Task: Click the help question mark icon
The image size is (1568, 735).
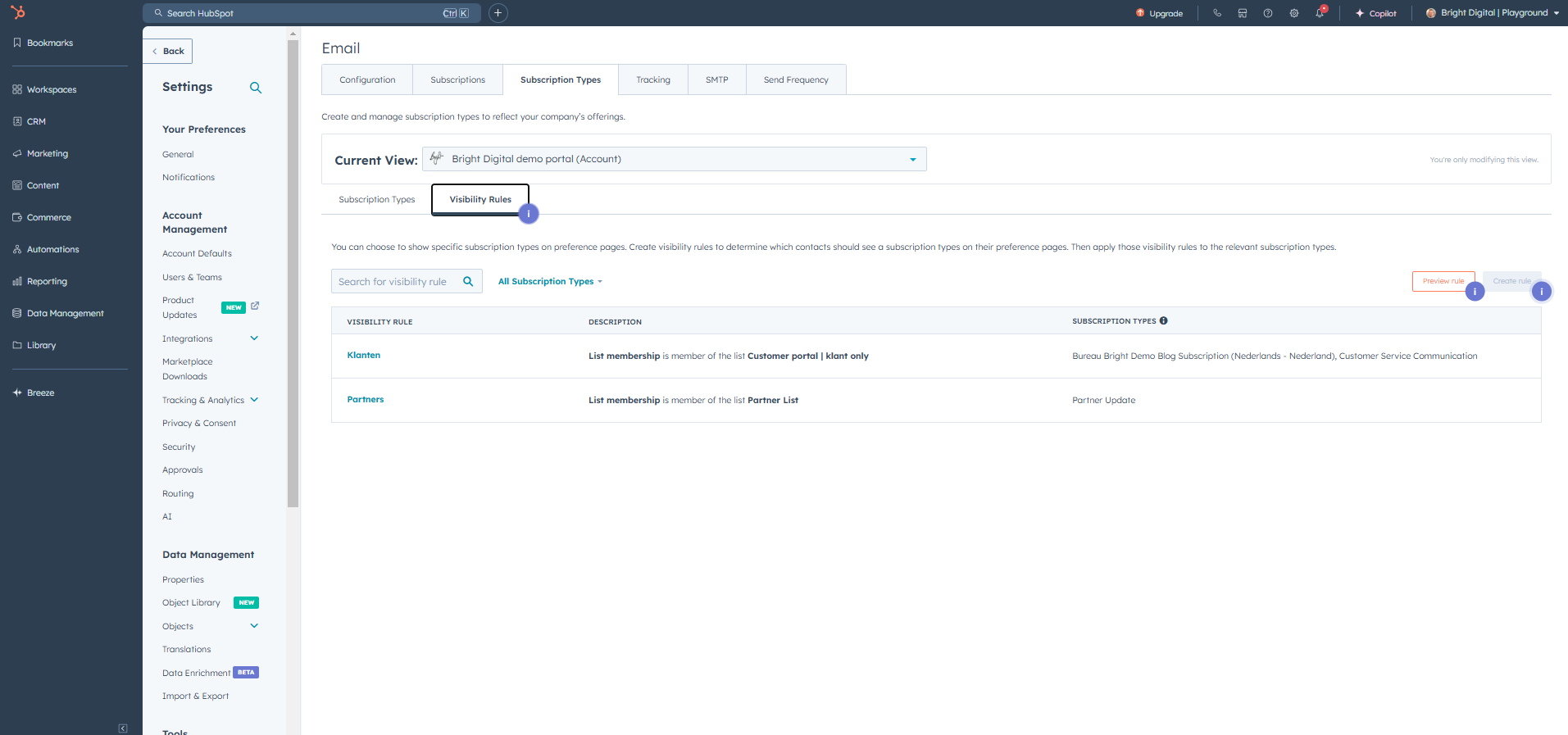Action: (x=1268, y=13)
